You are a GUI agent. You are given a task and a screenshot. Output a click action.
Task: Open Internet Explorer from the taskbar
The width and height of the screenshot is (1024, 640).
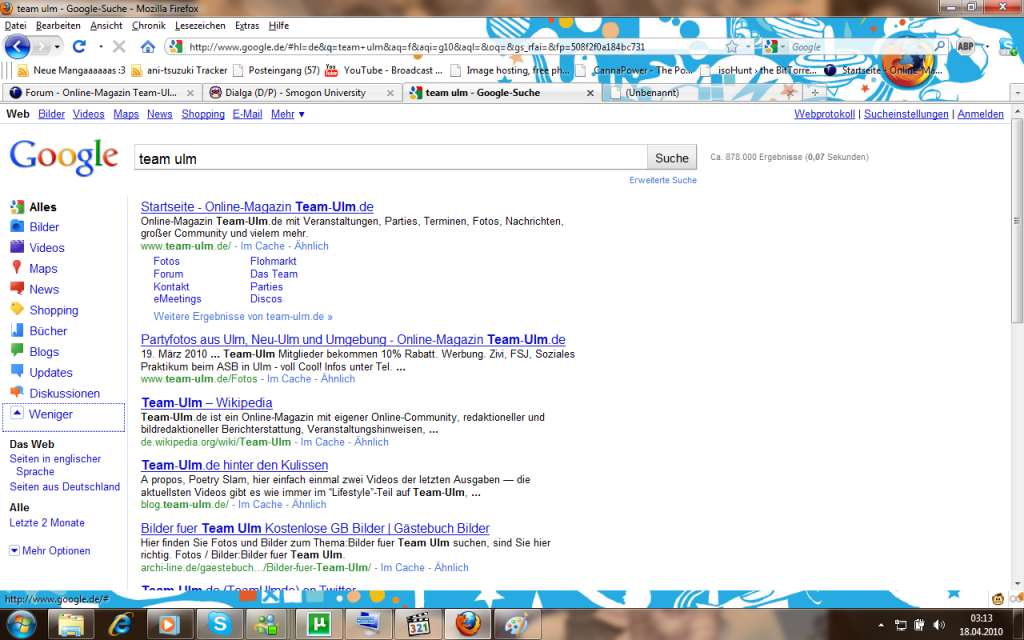coord(118,625)
